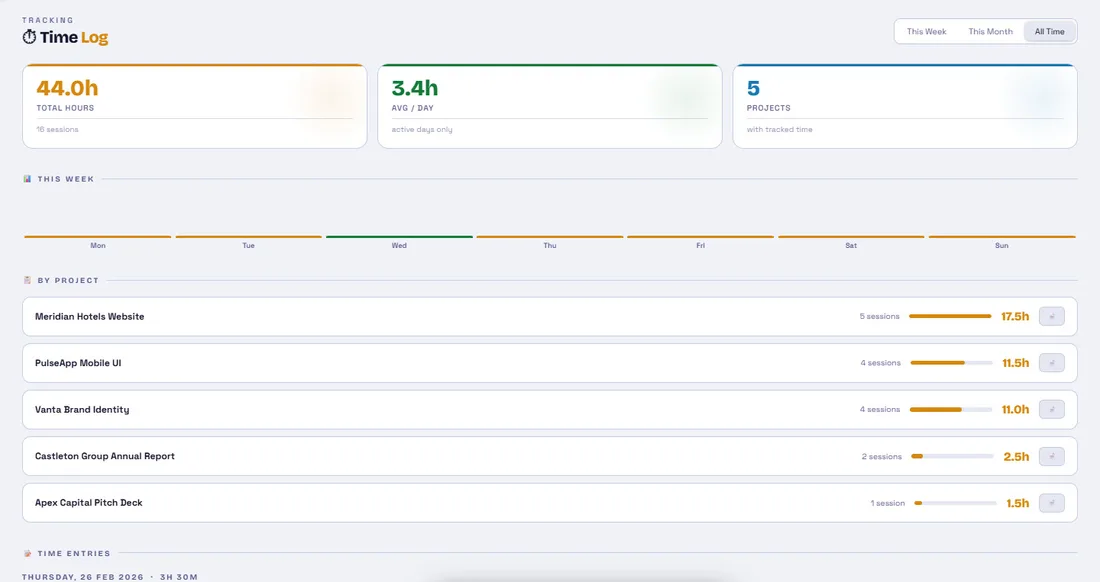The height and width of the screenshot is (582, 1100).
Task: Click the memo icon beside TIME ENTRIES heading
Action: coord(28,553)
